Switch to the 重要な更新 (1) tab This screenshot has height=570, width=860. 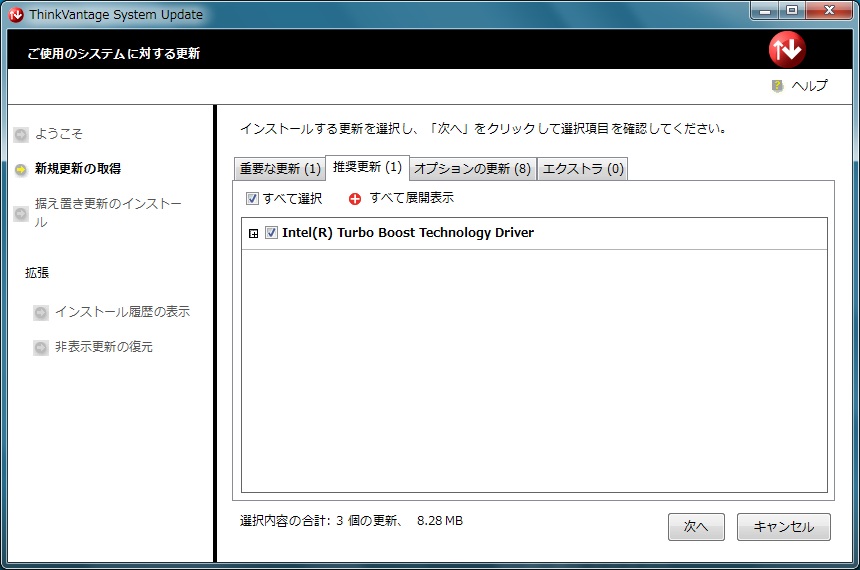pyautogui.click(x=280, y=169)
